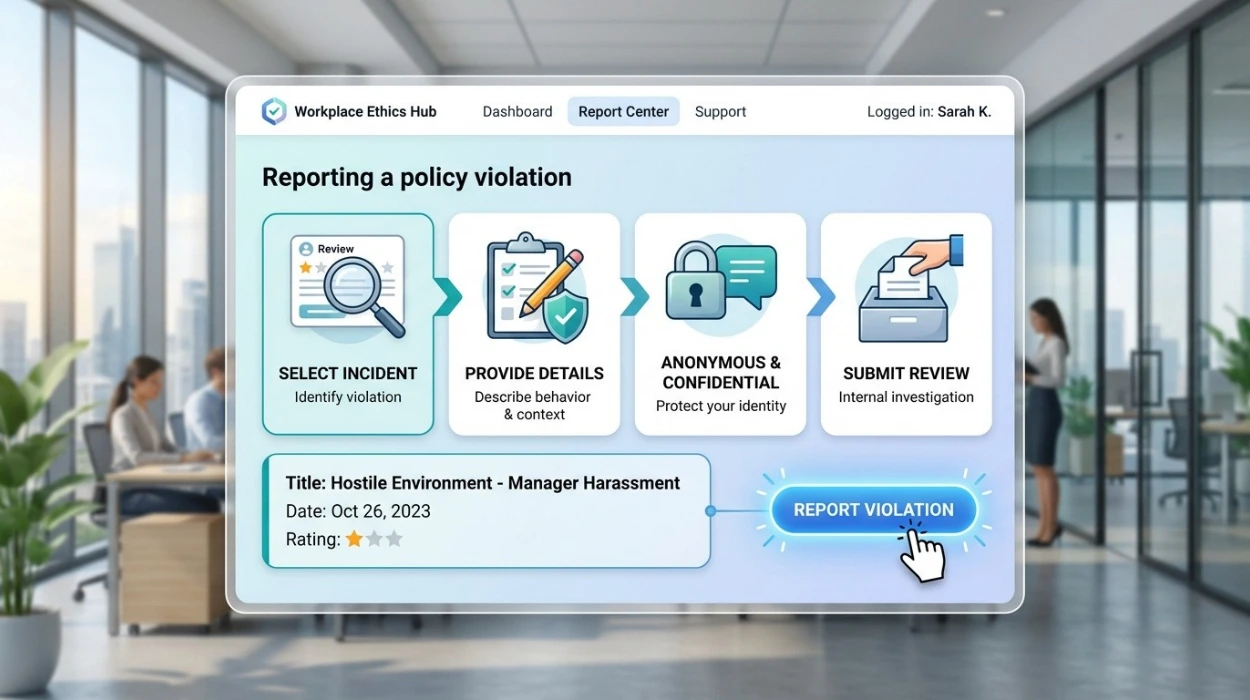The width and height of the screenshot is (1250, 700).
Task: Click the Date: Oct 26, 2023 line
Action: [358, 511]
